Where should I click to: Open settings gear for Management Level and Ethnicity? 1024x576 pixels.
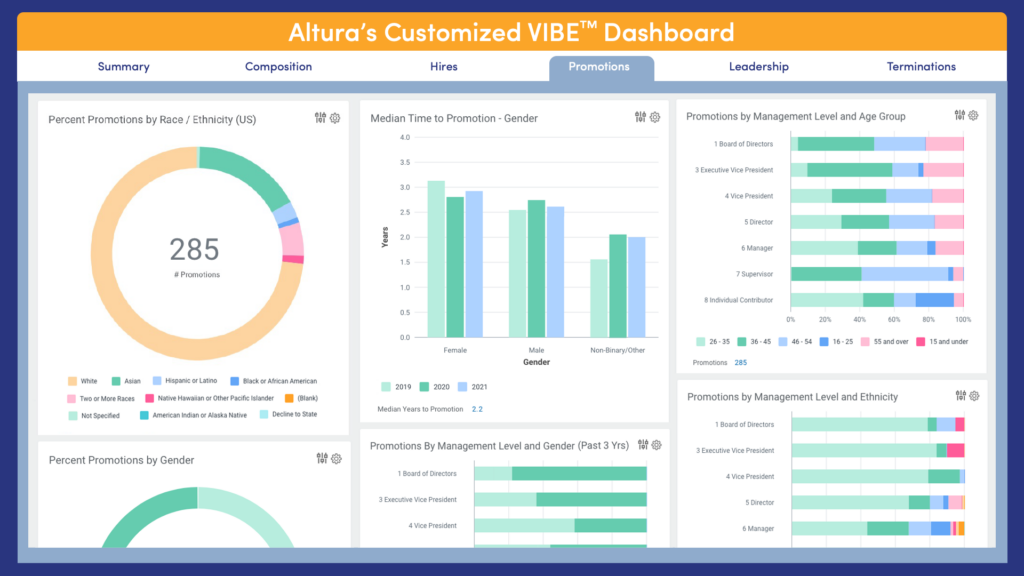[974, 396]
